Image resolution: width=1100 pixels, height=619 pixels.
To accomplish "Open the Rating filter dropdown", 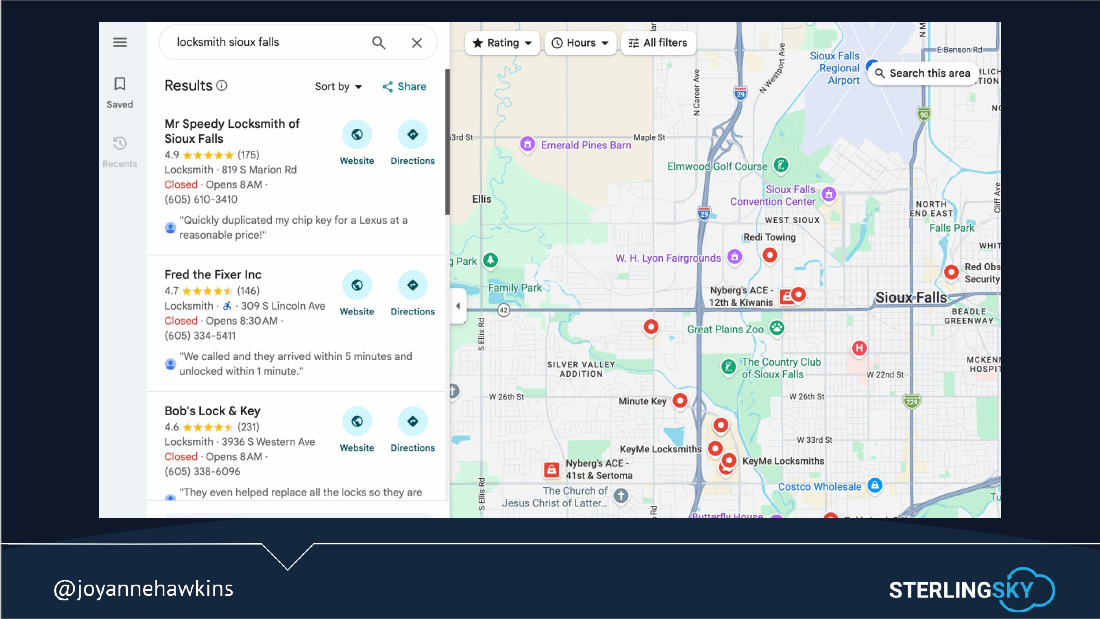I will click(502, 43).
